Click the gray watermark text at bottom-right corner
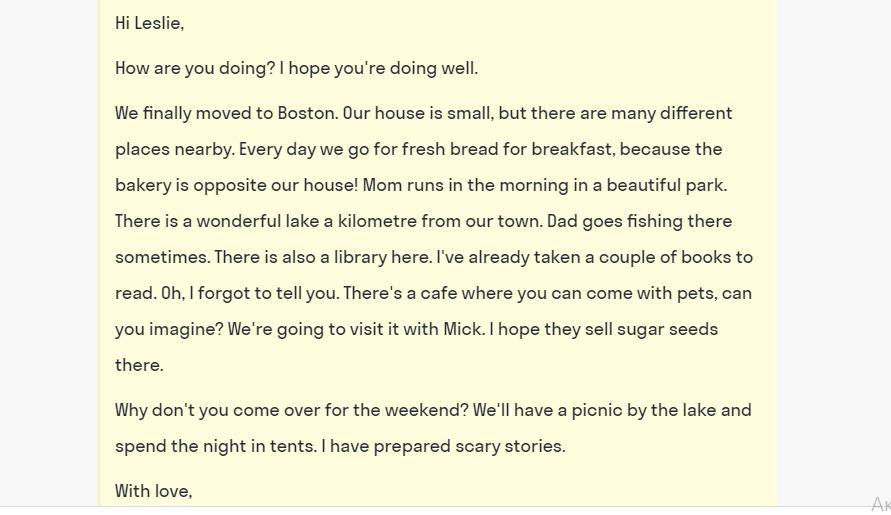891x515 pixels. [x=880, y=505]
